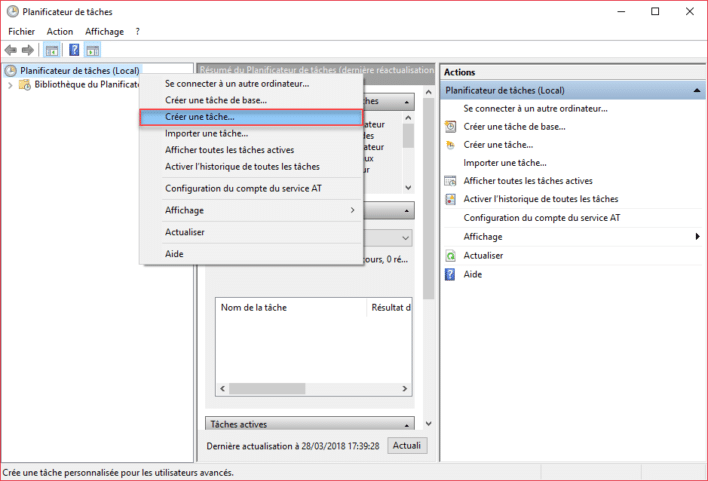Collapse the Planificateur de tâches (Local) actions section

(x=696, y=90)
